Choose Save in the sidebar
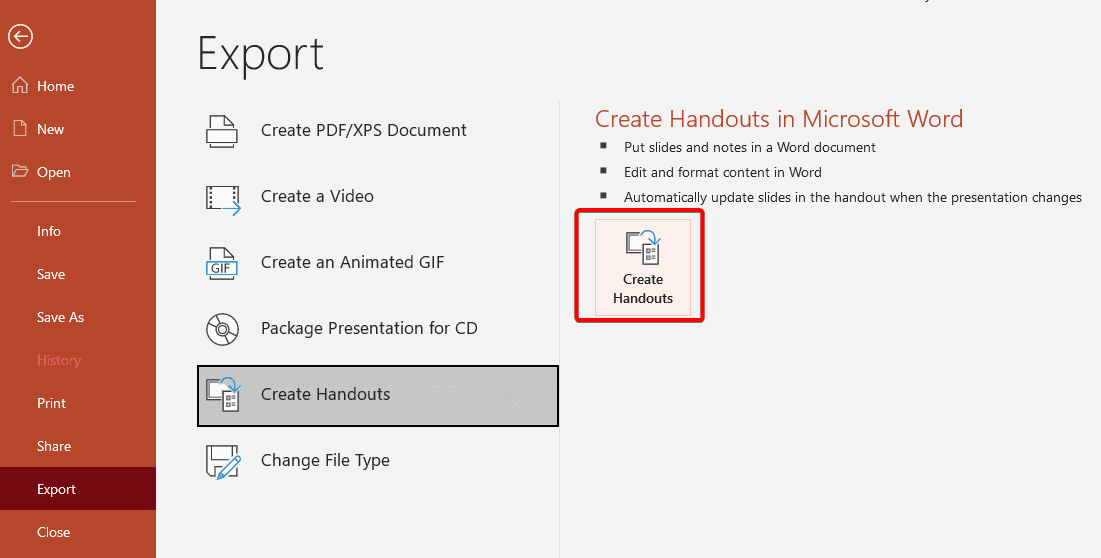 [51, 274]
